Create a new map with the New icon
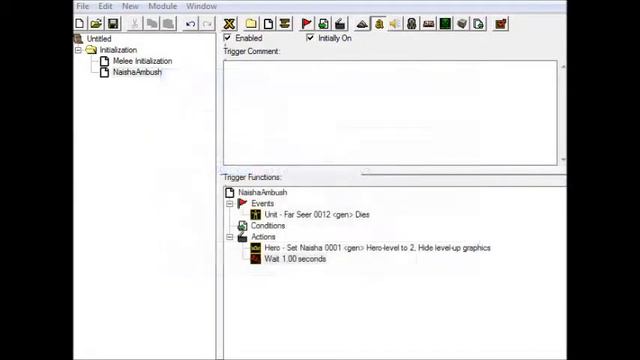 click(x=80, y=24)
